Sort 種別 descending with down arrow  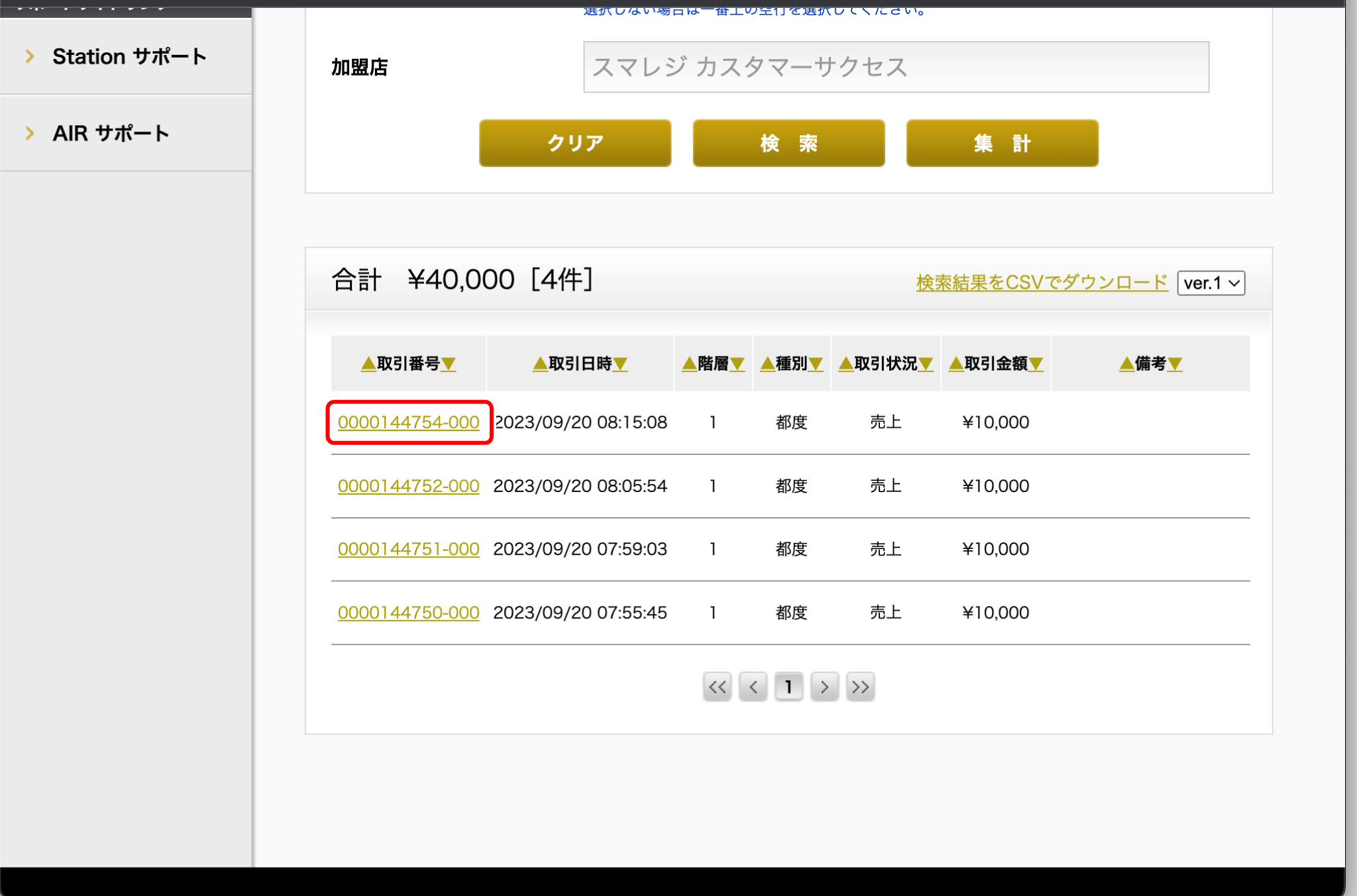[x=816, y=364]
